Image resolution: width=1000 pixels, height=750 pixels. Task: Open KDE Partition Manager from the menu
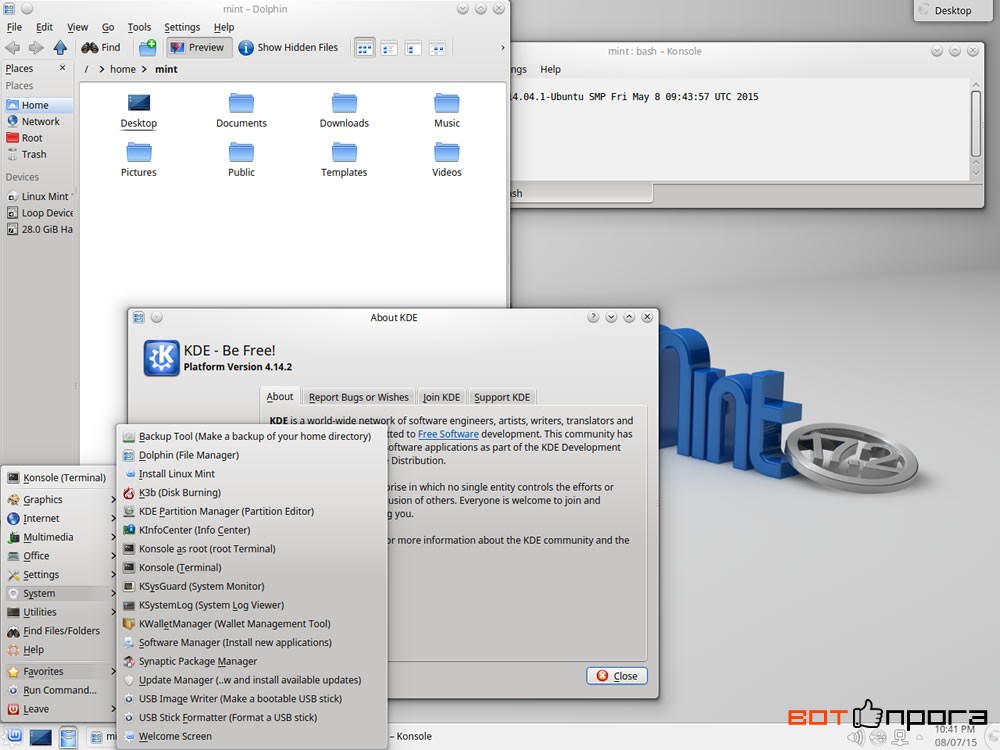pyautogui.click(x=253, y=511)
